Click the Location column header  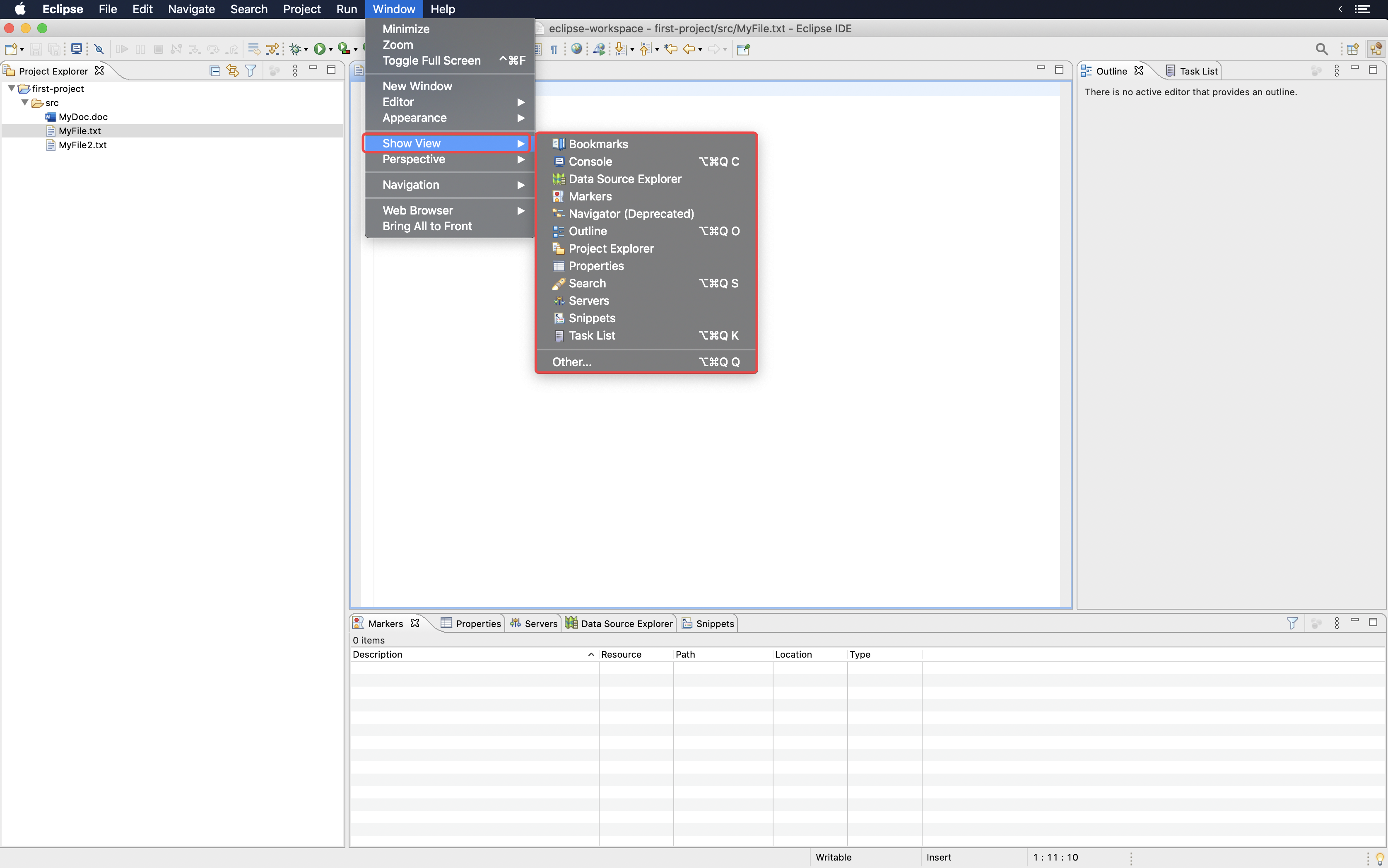(x=810, y=654)
